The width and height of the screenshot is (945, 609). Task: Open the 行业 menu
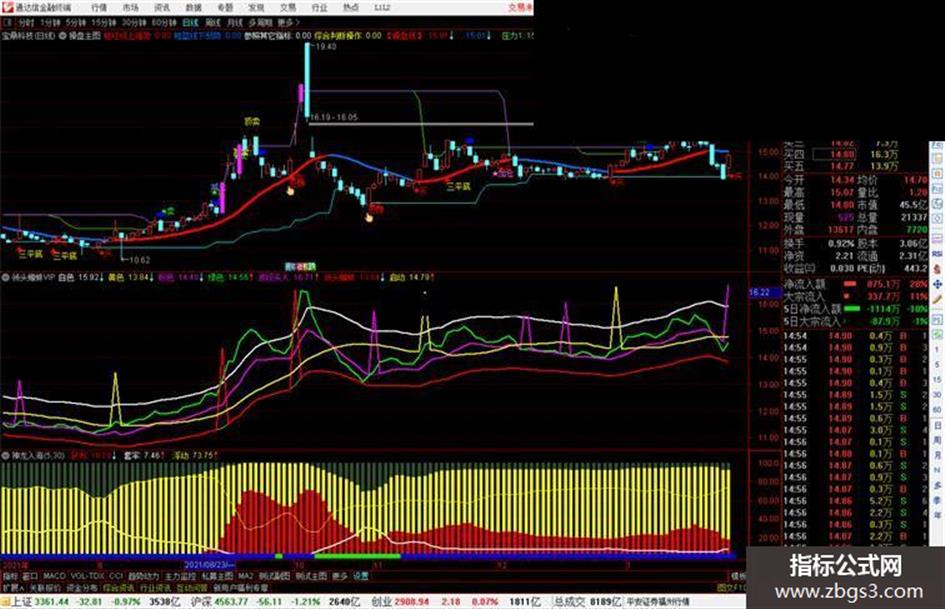(319, 8)
